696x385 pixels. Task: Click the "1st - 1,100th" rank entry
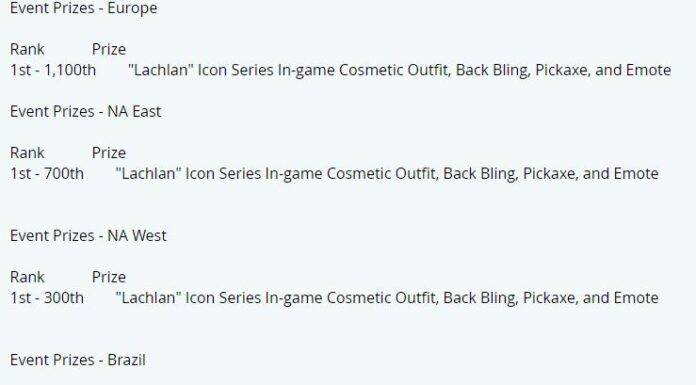[53, 70]
